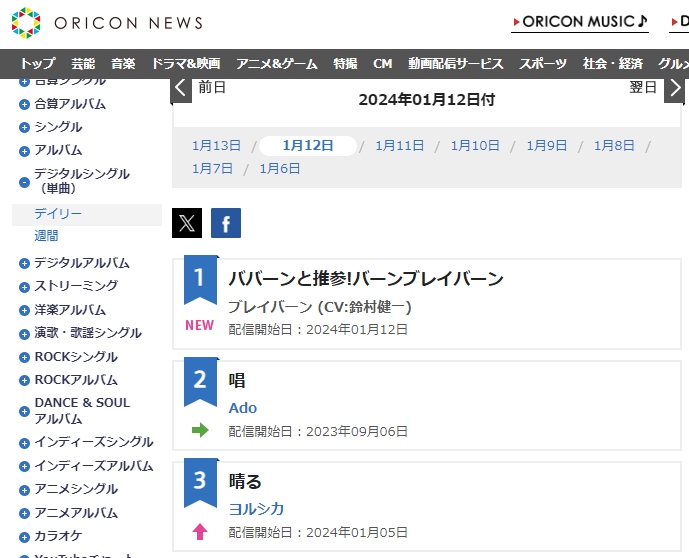Click the song title 唱
Viewport: 689px width, 558px height.
click(237, 380)
